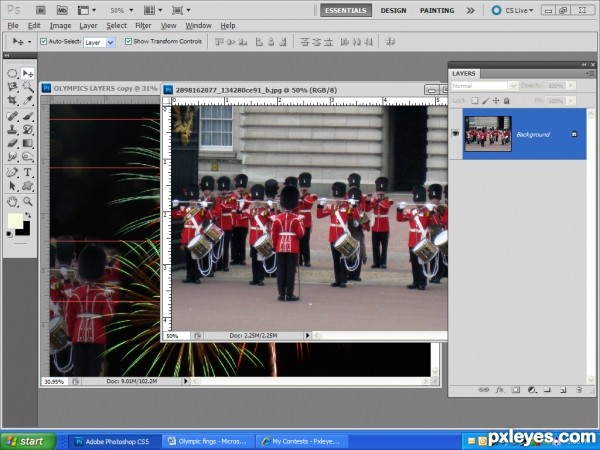Delete the layer via trash icon
The height and width of the screenshot is (450, 600).
click(x=579, y=390)
